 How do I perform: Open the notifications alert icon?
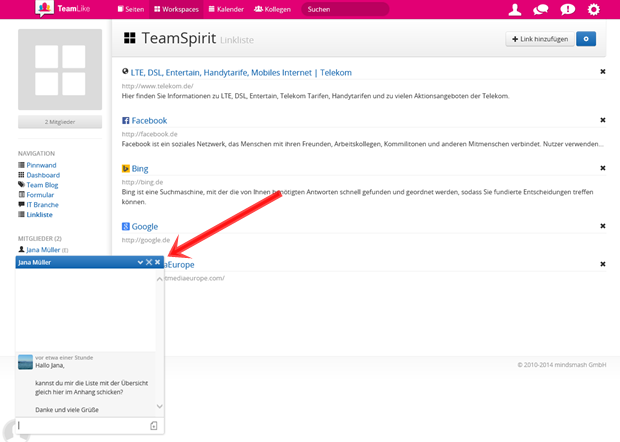point(567,9)
